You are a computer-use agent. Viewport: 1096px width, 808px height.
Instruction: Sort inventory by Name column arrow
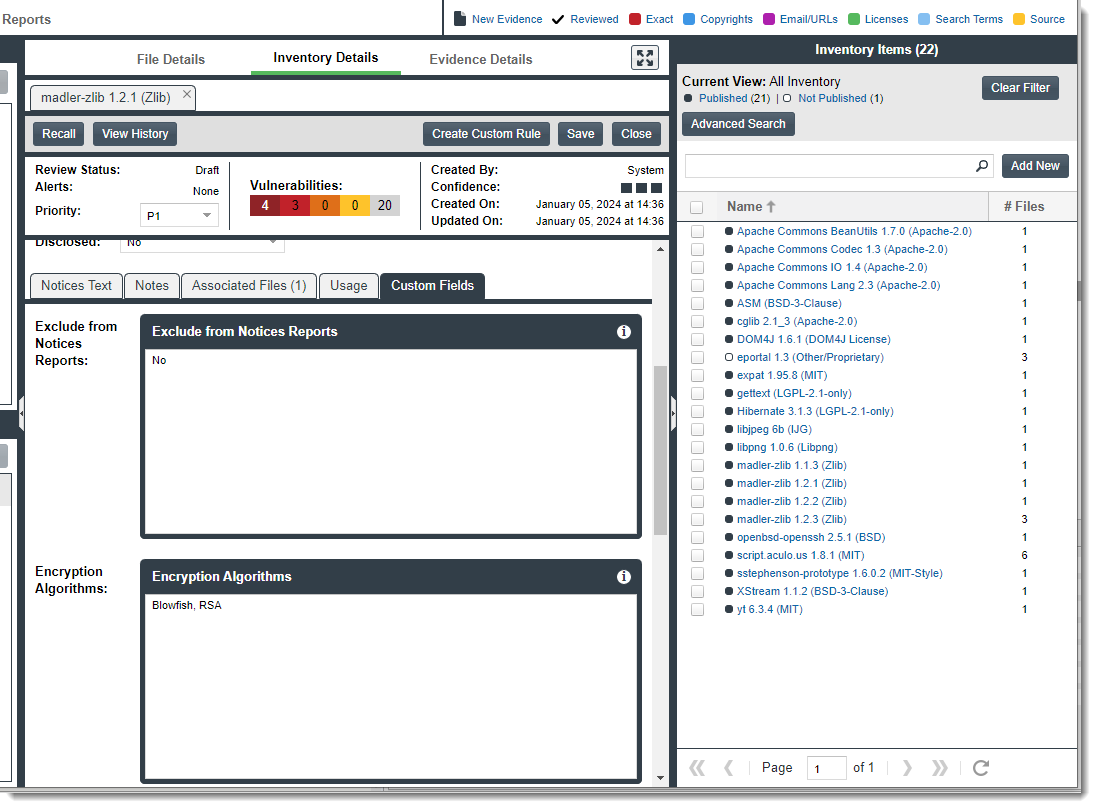click(x=771, y=207)
